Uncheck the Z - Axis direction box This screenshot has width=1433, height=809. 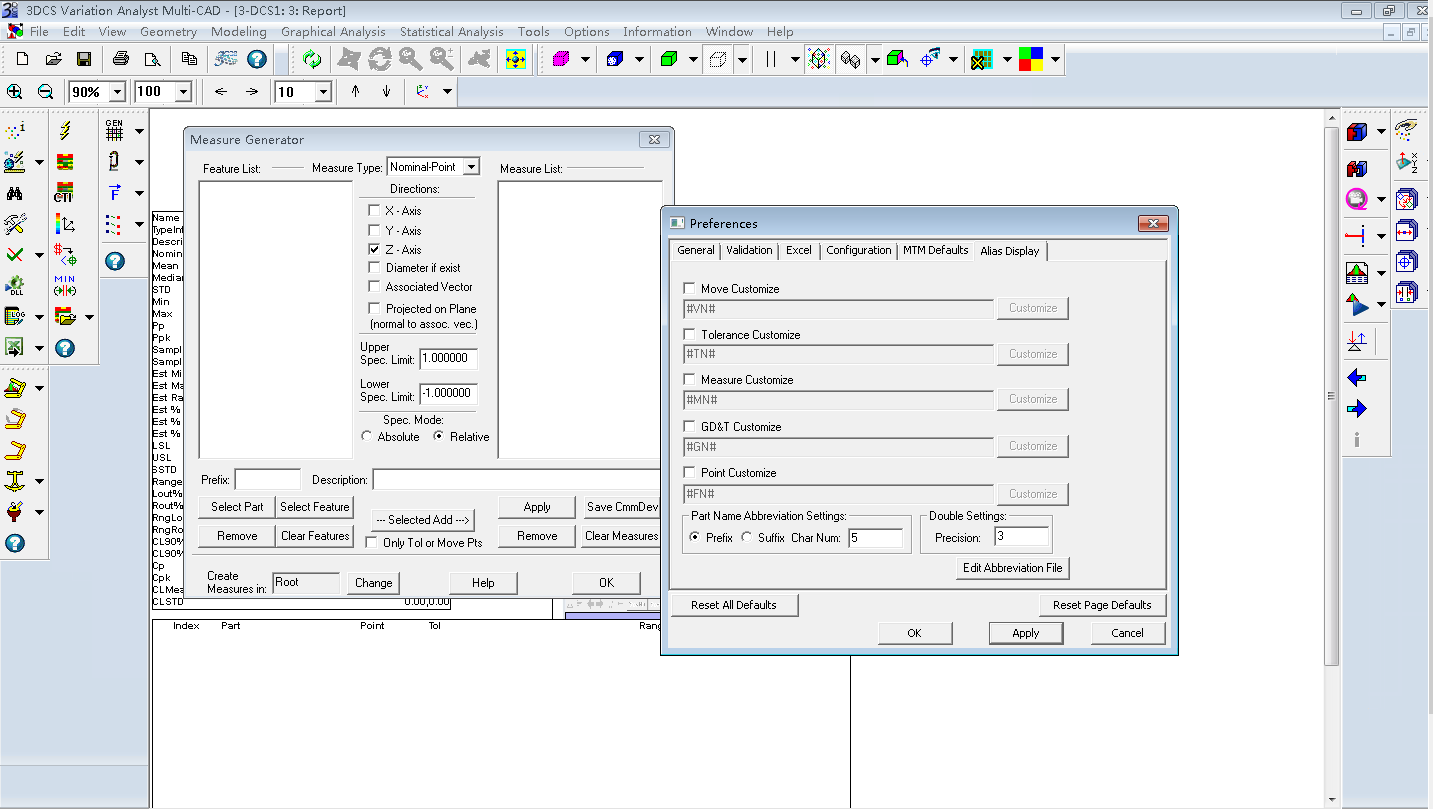click(x=374, y=250)
